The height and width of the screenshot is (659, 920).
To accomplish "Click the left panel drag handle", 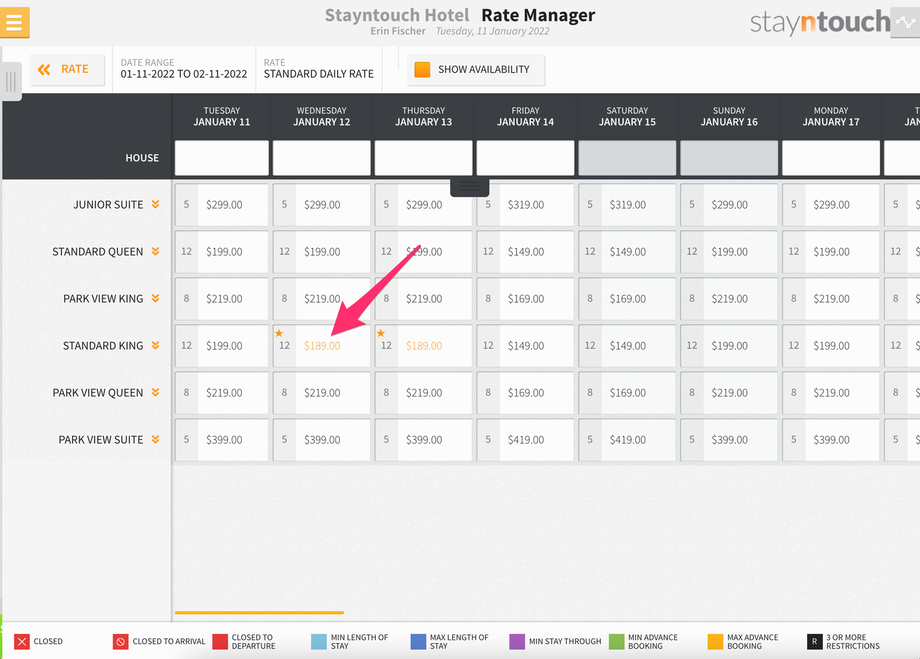I will (x=11, y=82).
